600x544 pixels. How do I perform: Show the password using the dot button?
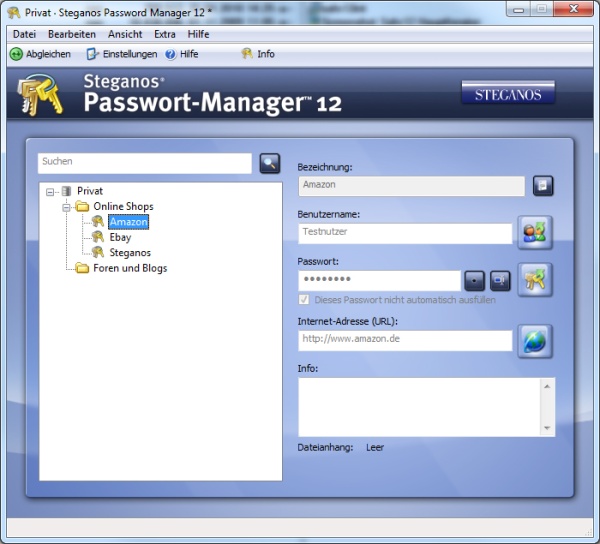[x=474, y=281]
